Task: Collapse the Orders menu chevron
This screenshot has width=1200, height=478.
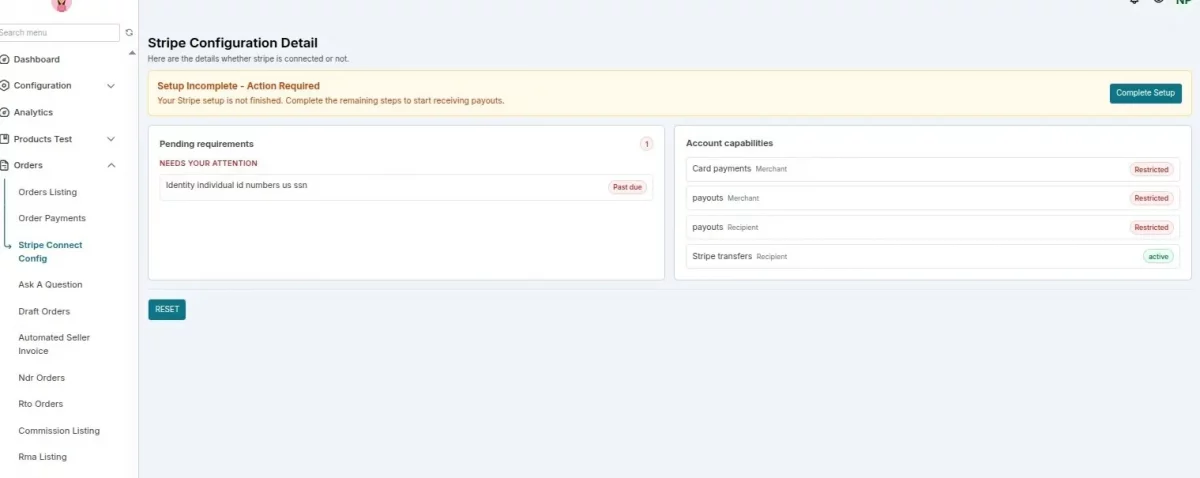Action: click(x=111, y=165)
